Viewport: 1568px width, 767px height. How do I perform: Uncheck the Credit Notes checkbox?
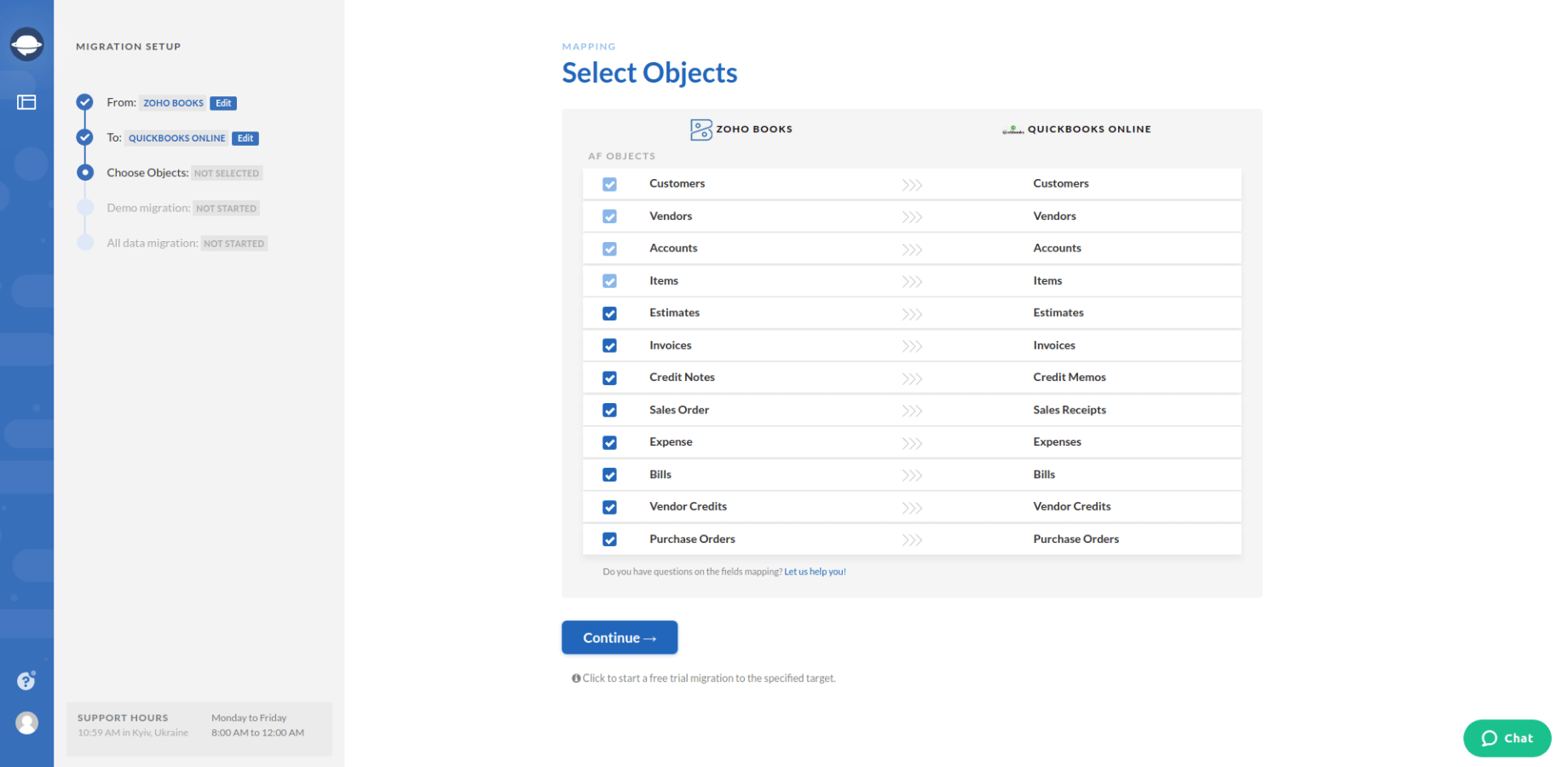tap(609, 378)
